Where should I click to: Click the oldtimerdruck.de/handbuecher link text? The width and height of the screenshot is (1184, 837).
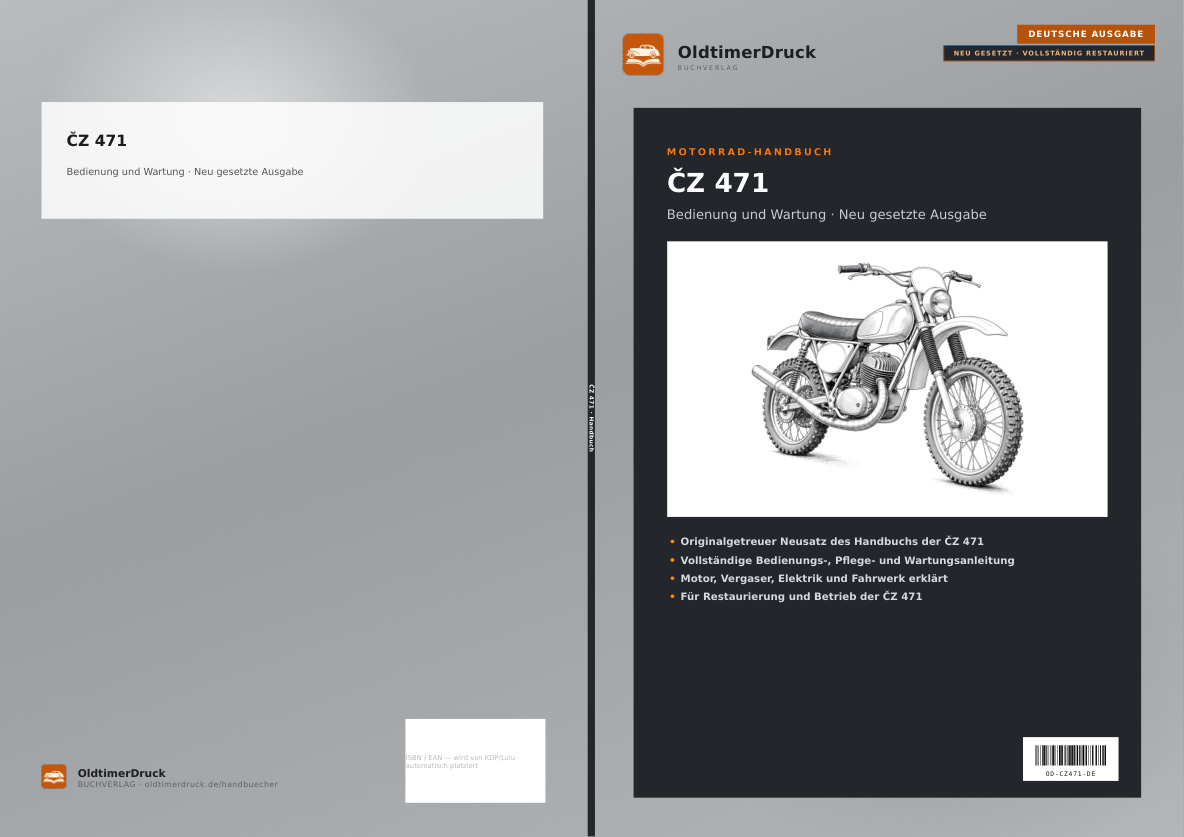[211, 785]
